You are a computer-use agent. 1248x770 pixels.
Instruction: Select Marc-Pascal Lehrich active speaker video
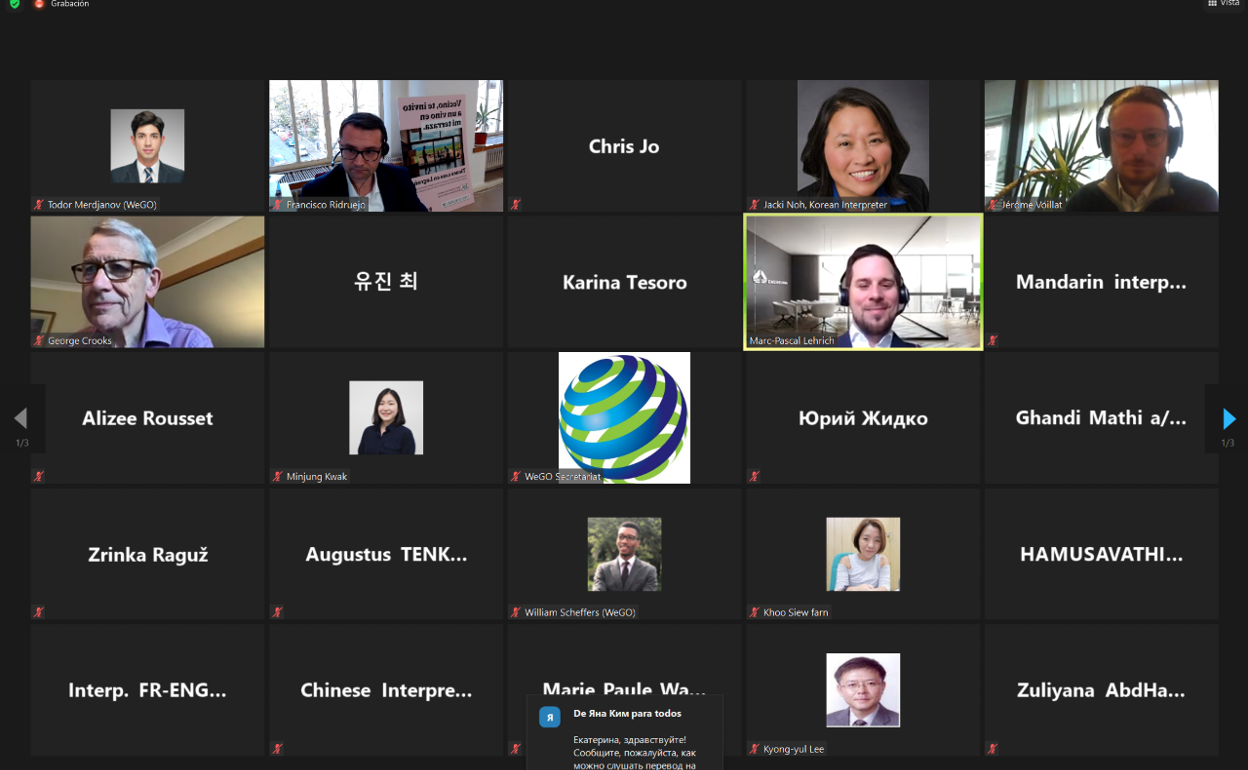[x=863, y=282]
